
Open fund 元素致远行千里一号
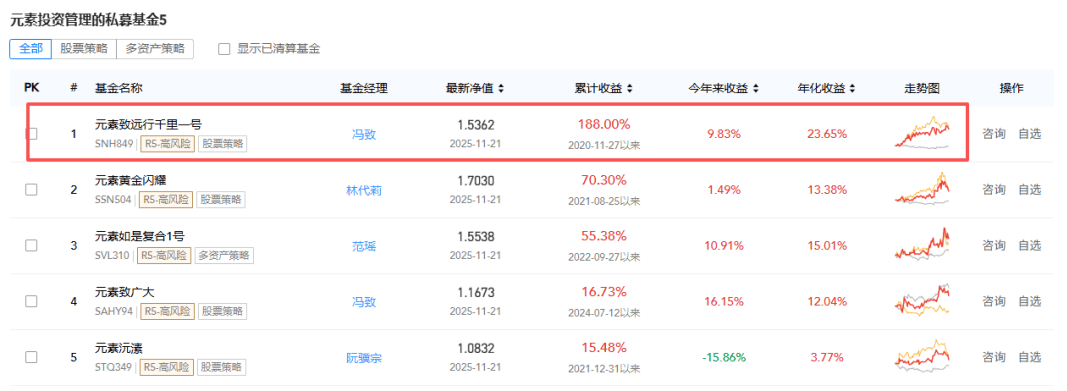point(148,124)
